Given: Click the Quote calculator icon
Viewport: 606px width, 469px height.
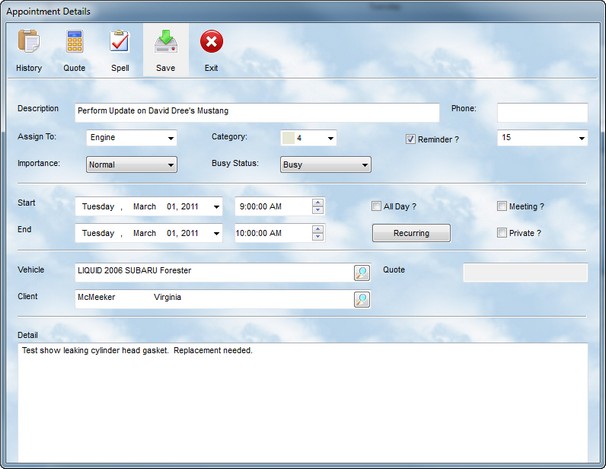Looking at the screenshot, I should 74,43.
